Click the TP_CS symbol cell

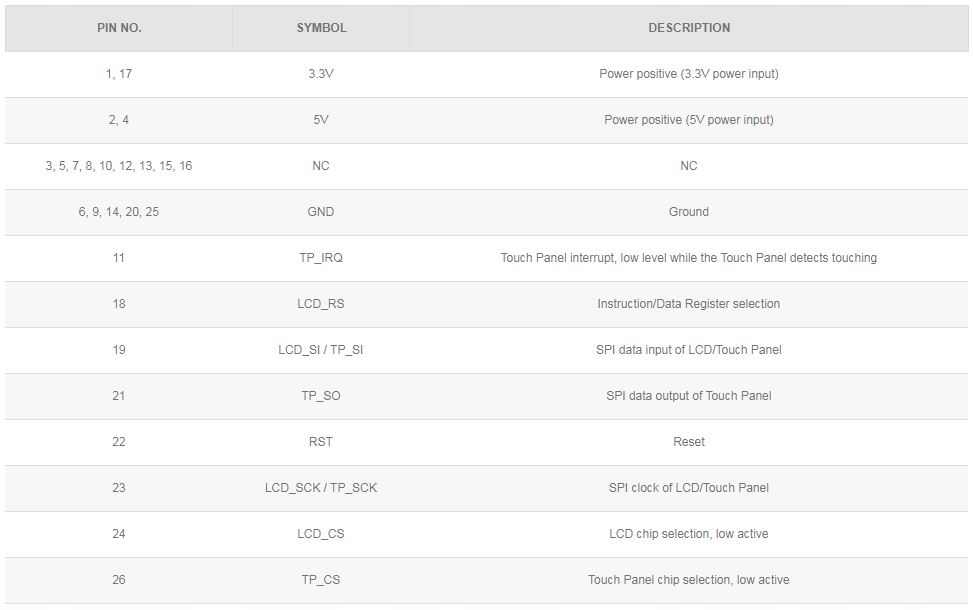[x=321, y=580]
